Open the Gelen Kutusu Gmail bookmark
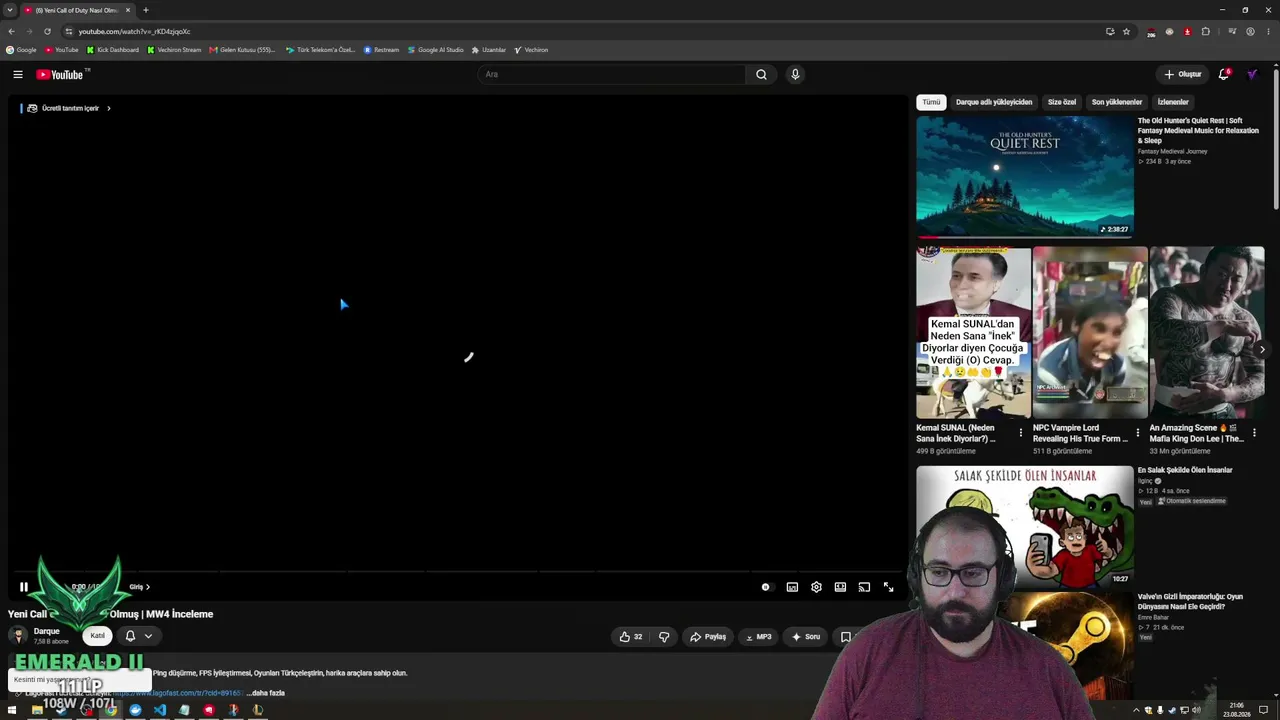The height and width of the screenshot is (720, 1280). coord(242,50)
